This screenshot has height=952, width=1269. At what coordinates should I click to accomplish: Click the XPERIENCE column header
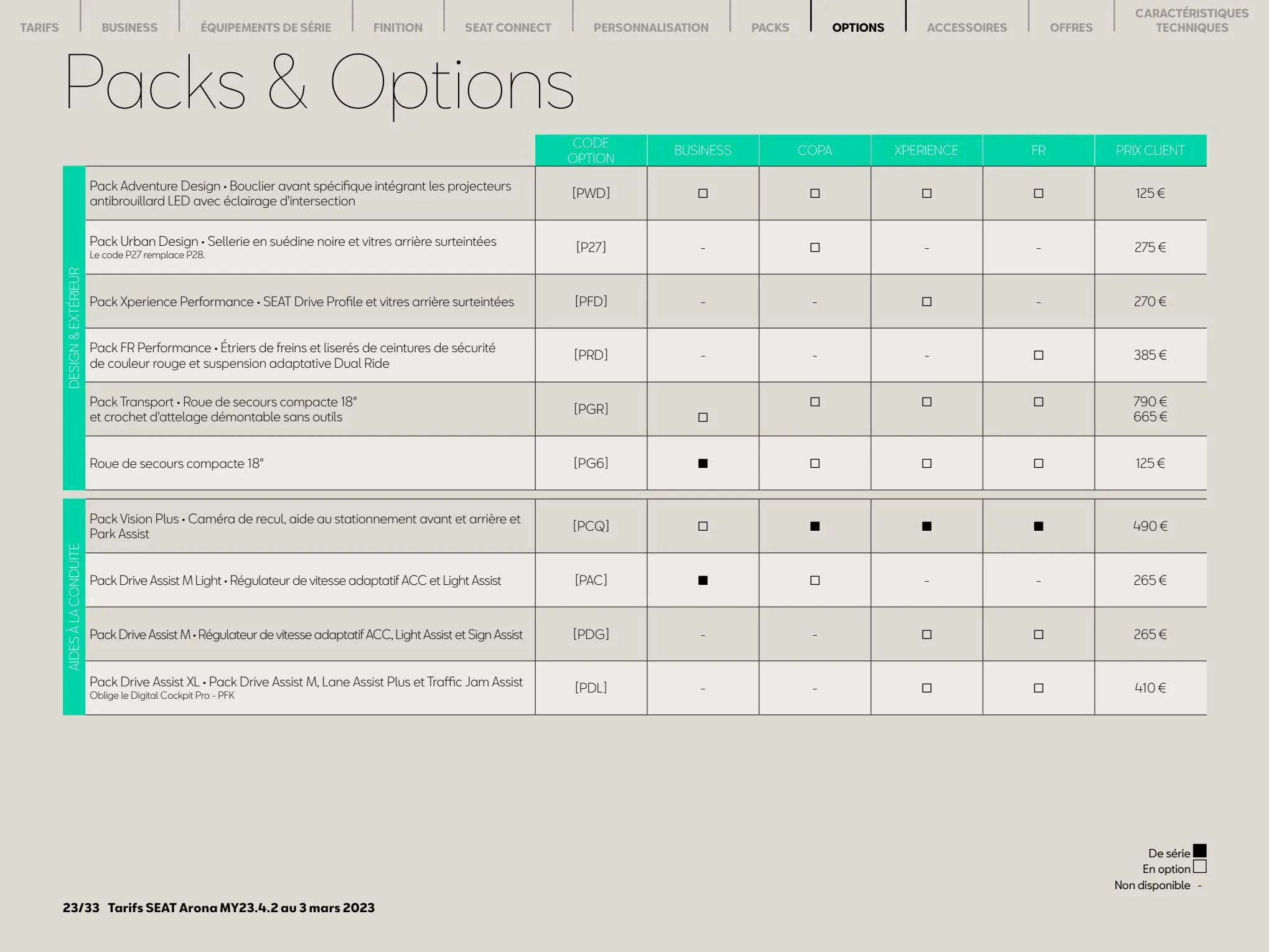coord(926,150)
